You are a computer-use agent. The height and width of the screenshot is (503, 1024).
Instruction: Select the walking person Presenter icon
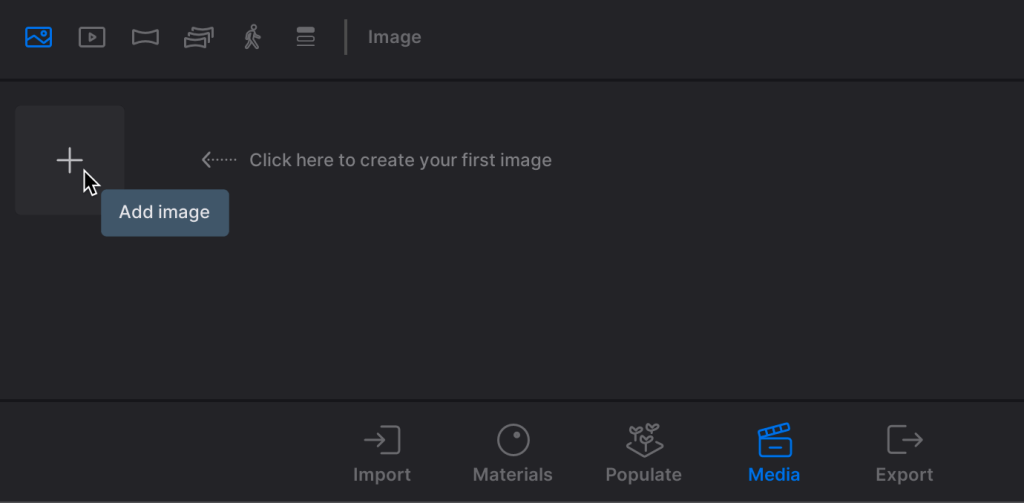[x=252, y=37]
